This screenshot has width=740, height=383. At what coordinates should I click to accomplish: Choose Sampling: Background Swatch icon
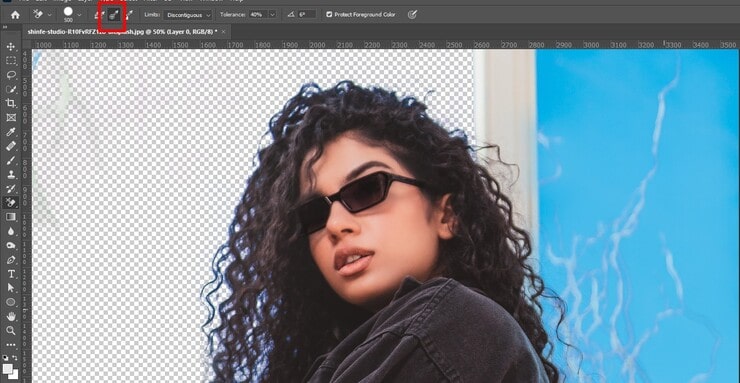click(128, 15)
